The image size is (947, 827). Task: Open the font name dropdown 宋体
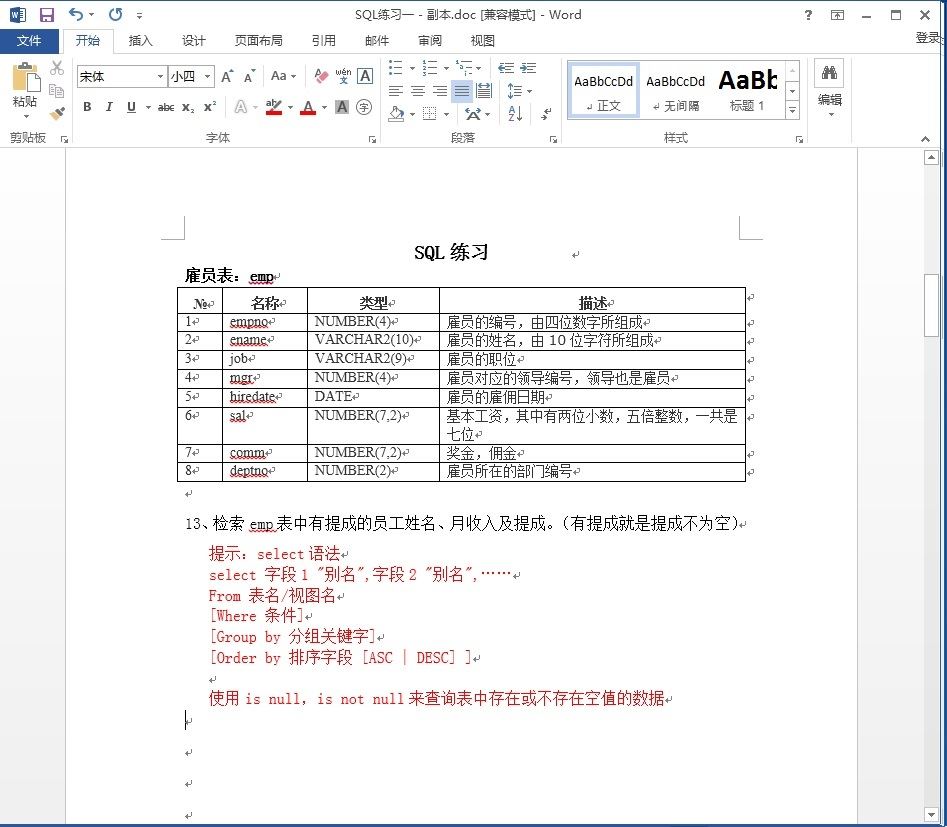pyautogui.click(x=160, y=76)
